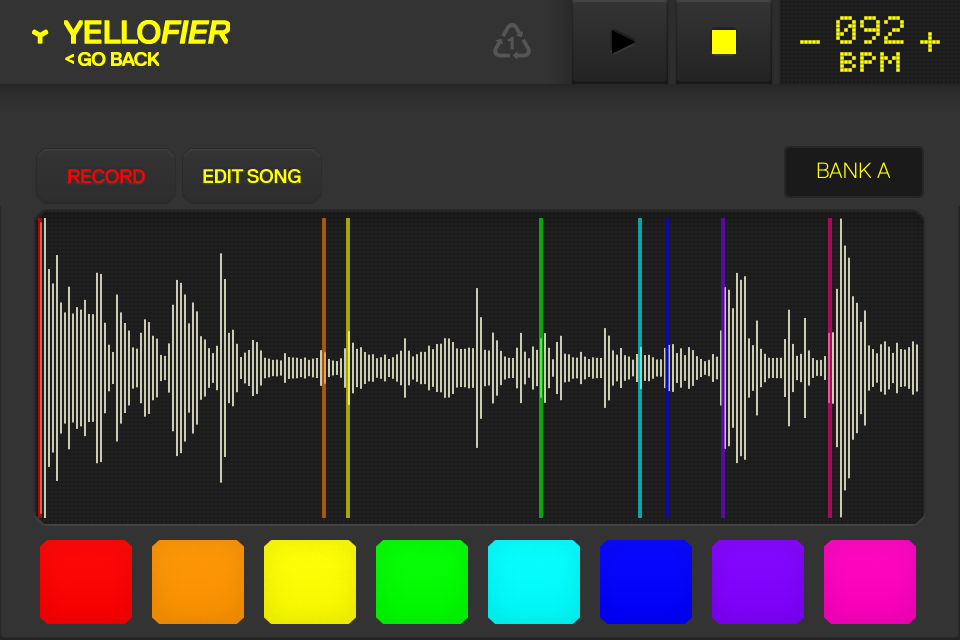The image size is (960, 640).
Task: Trigger the red sample pad
Action: (x=86, y=581)
